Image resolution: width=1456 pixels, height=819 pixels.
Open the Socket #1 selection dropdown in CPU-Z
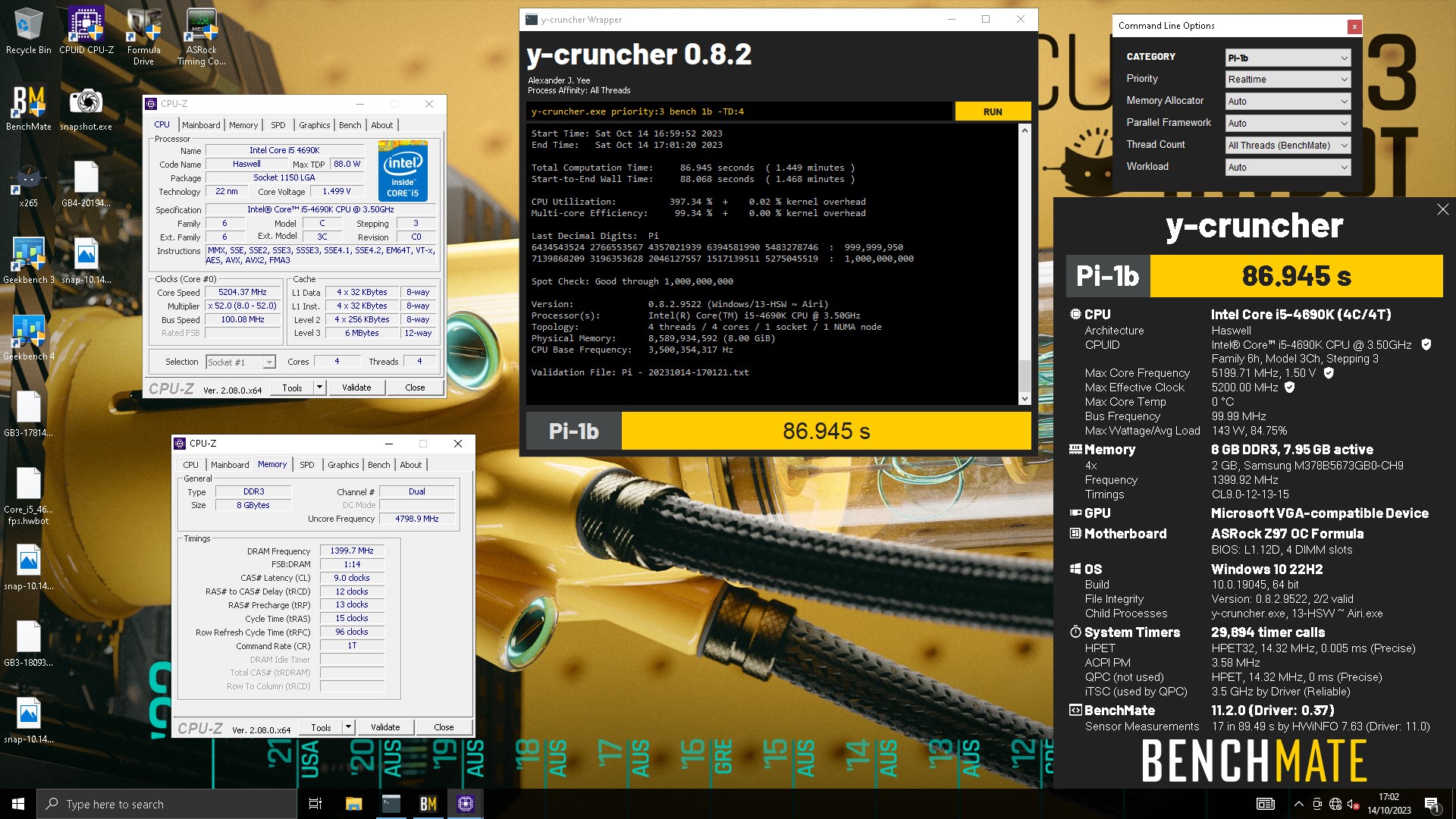[240, 362]
